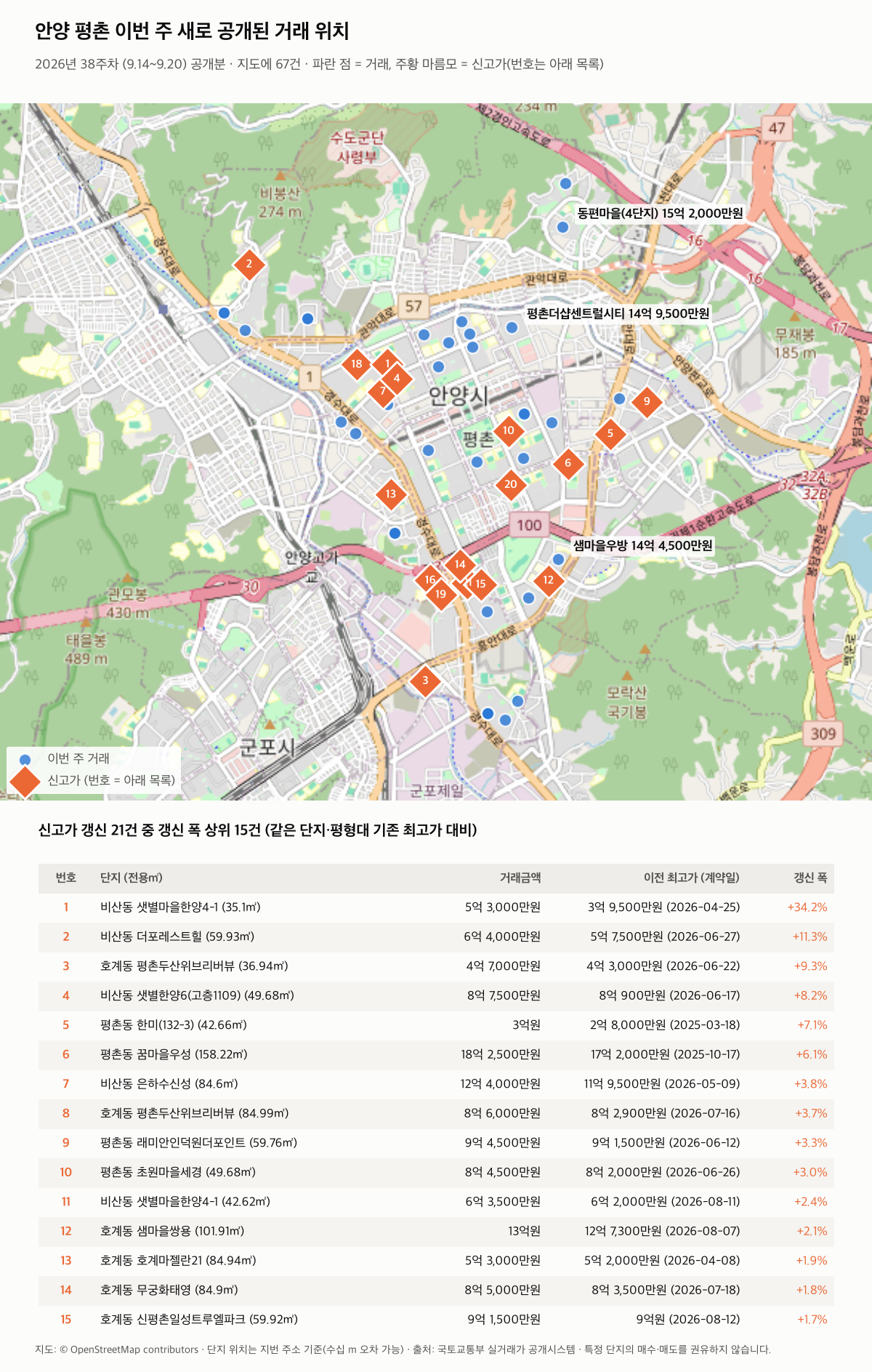Click map marker number 12
The image size is (872, 1372).
coord(548,580)
